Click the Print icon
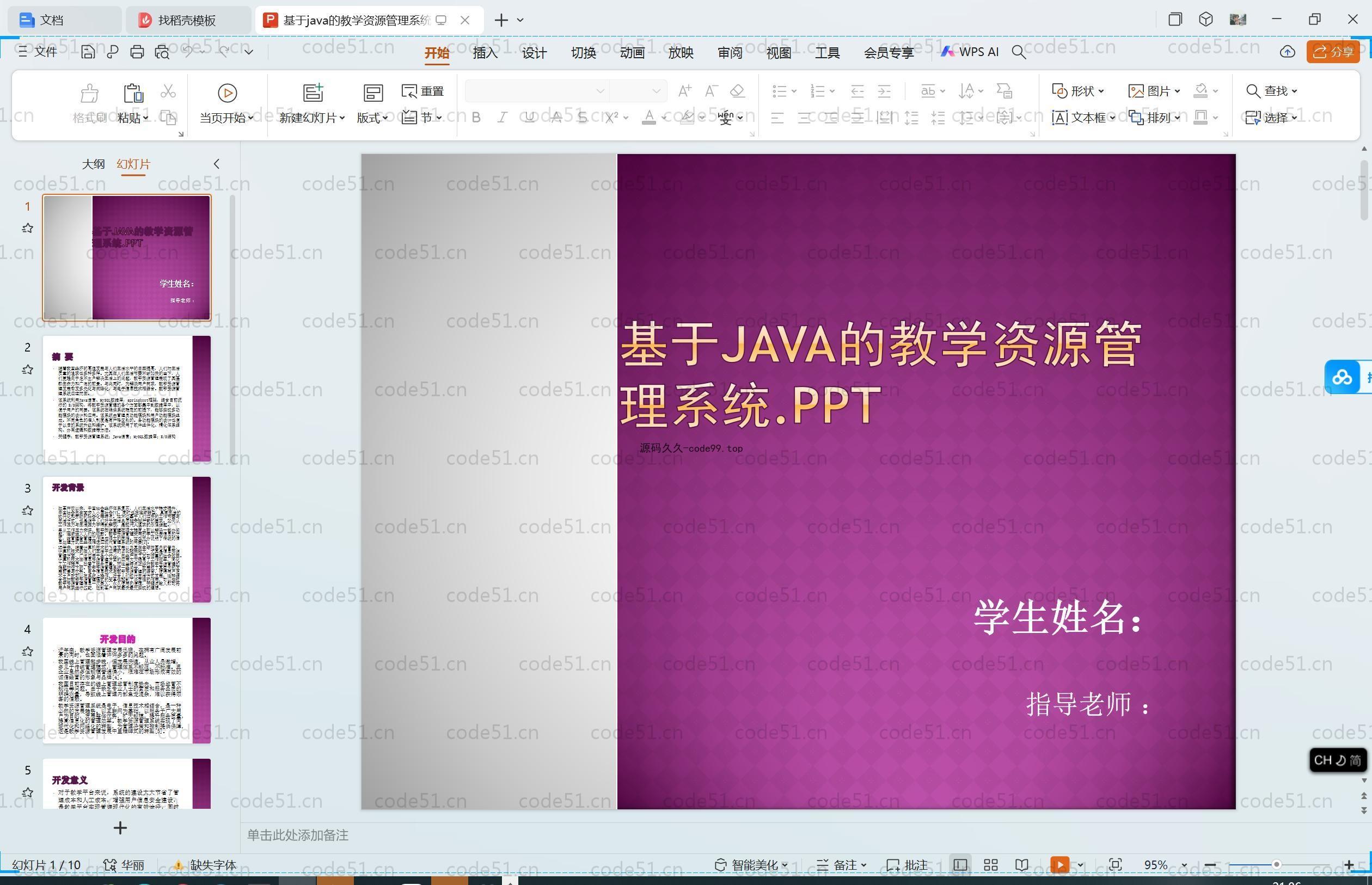The image size is (1372, 885). coord(137,52)
